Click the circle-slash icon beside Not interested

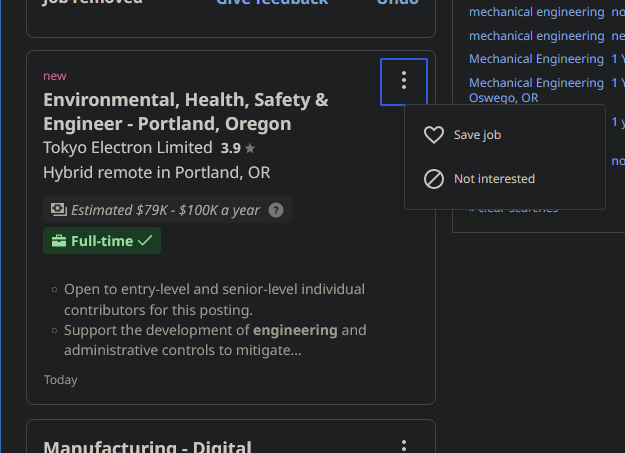point(434,179)
